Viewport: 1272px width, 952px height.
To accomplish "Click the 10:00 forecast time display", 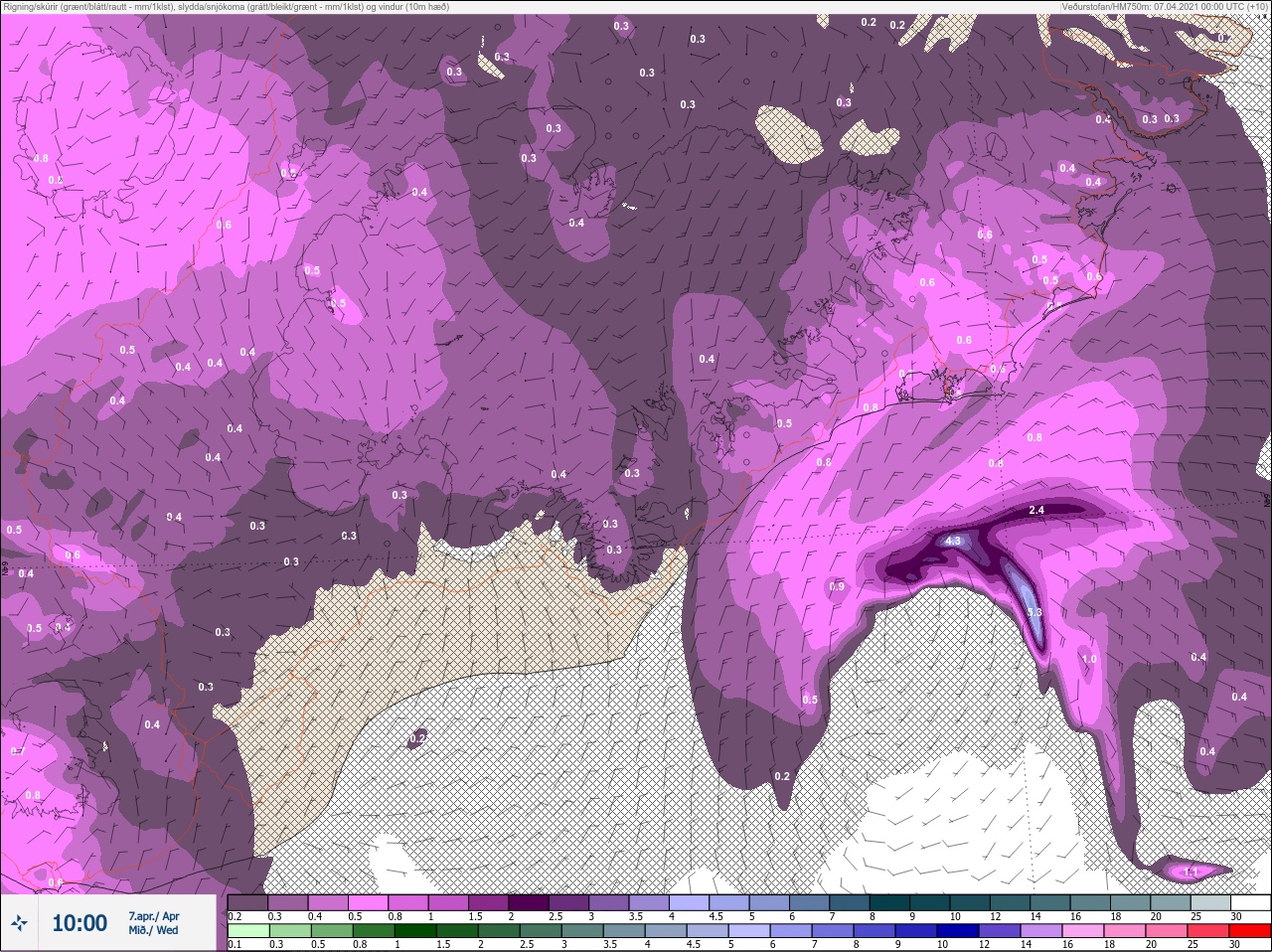I will pyautogui.click(x=79, y=923).
